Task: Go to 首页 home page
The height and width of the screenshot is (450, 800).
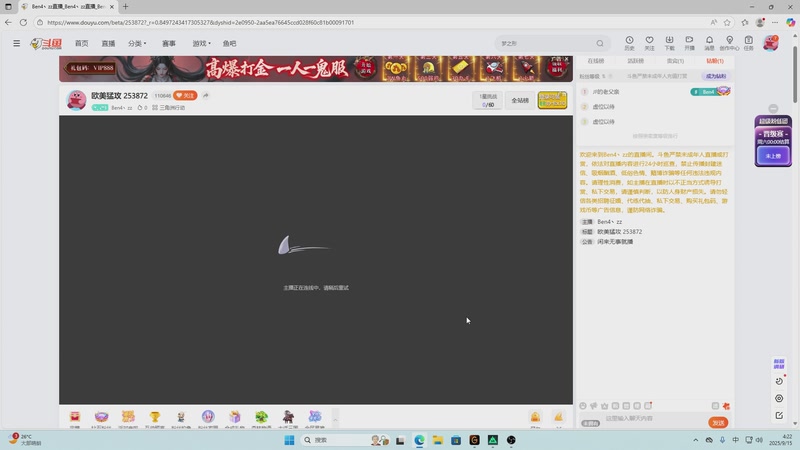Action: pyautogui.click(x=82, y=43)
